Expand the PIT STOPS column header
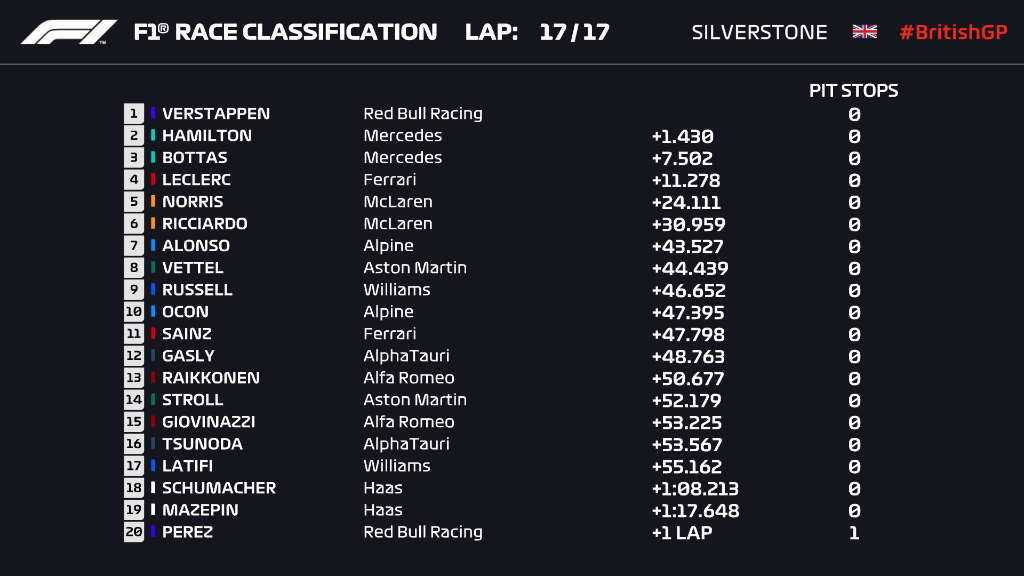 pyautogui.click(x=855, y=90)
